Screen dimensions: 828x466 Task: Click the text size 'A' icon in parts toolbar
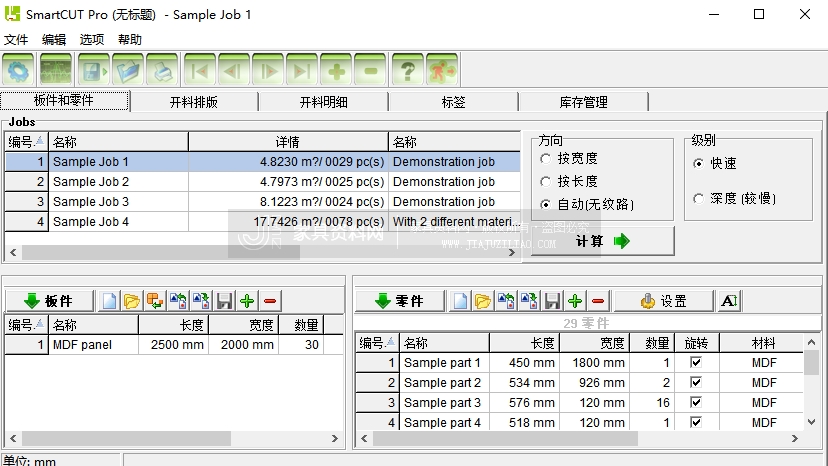[729, 301]
